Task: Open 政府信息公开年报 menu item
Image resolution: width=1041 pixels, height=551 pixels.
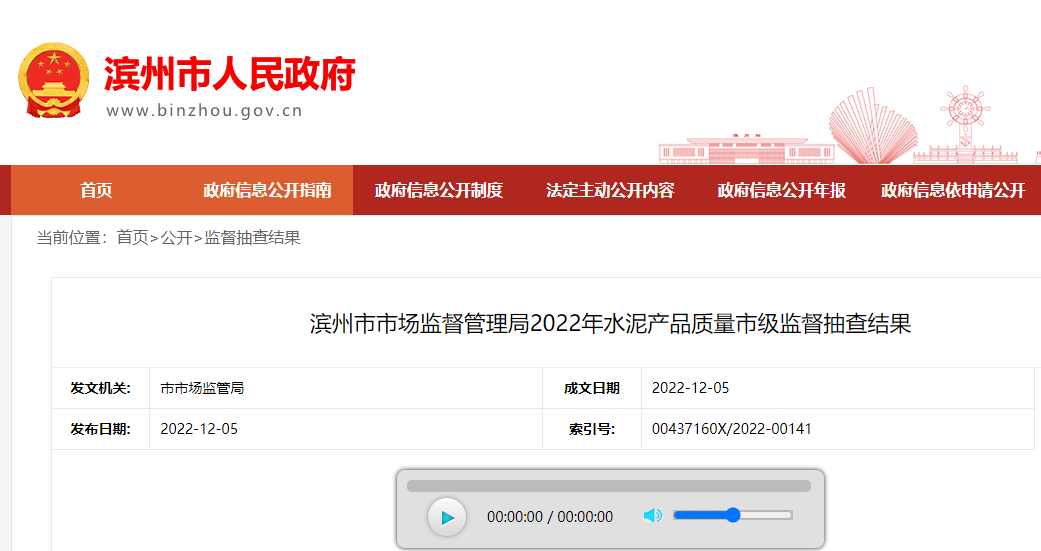Action: [781, 191]
